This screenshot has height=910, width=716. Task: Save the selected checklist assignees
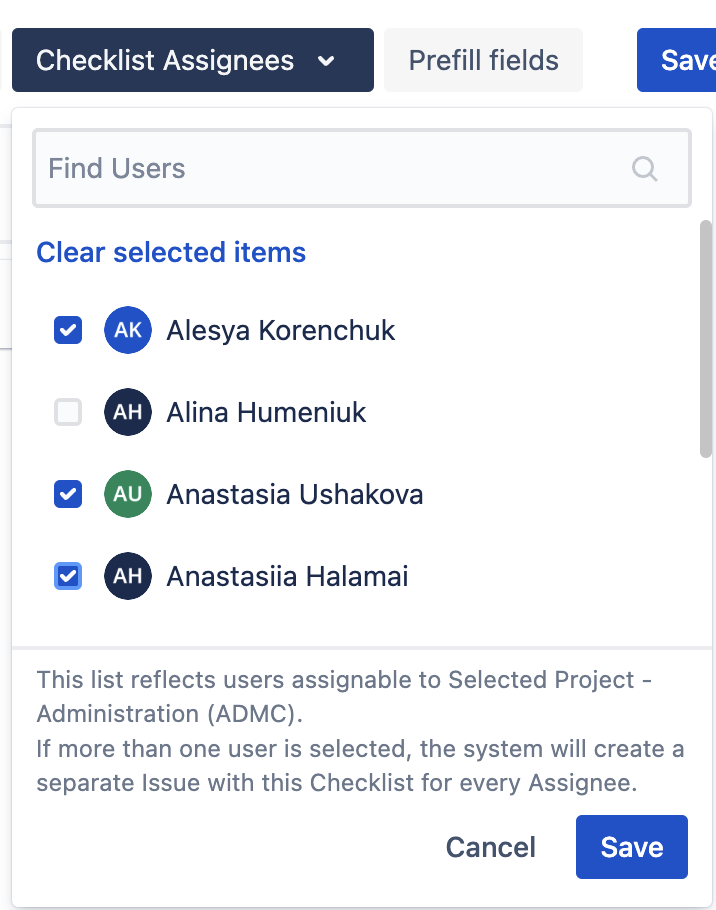(631, 847)
